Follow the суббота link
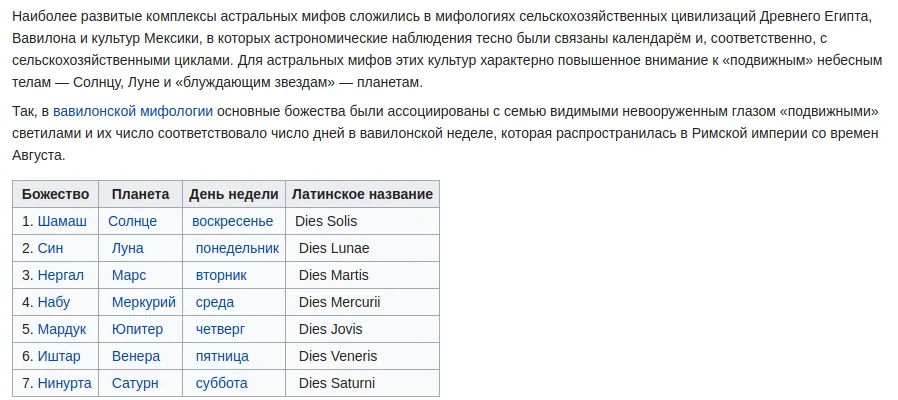This screenshot has width=898, height=400. click(222, 383)
